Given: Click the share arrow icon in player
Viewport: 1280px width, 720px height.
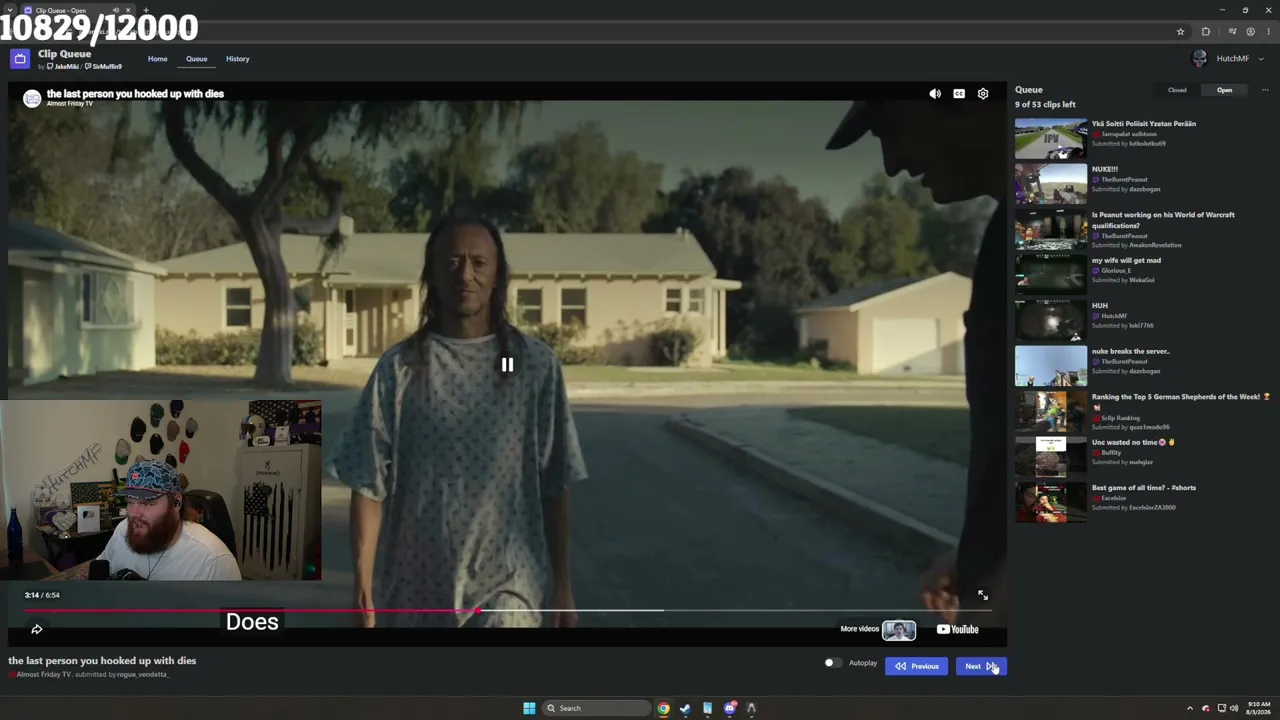Looking at the screenshot, I should coord(37,629).
